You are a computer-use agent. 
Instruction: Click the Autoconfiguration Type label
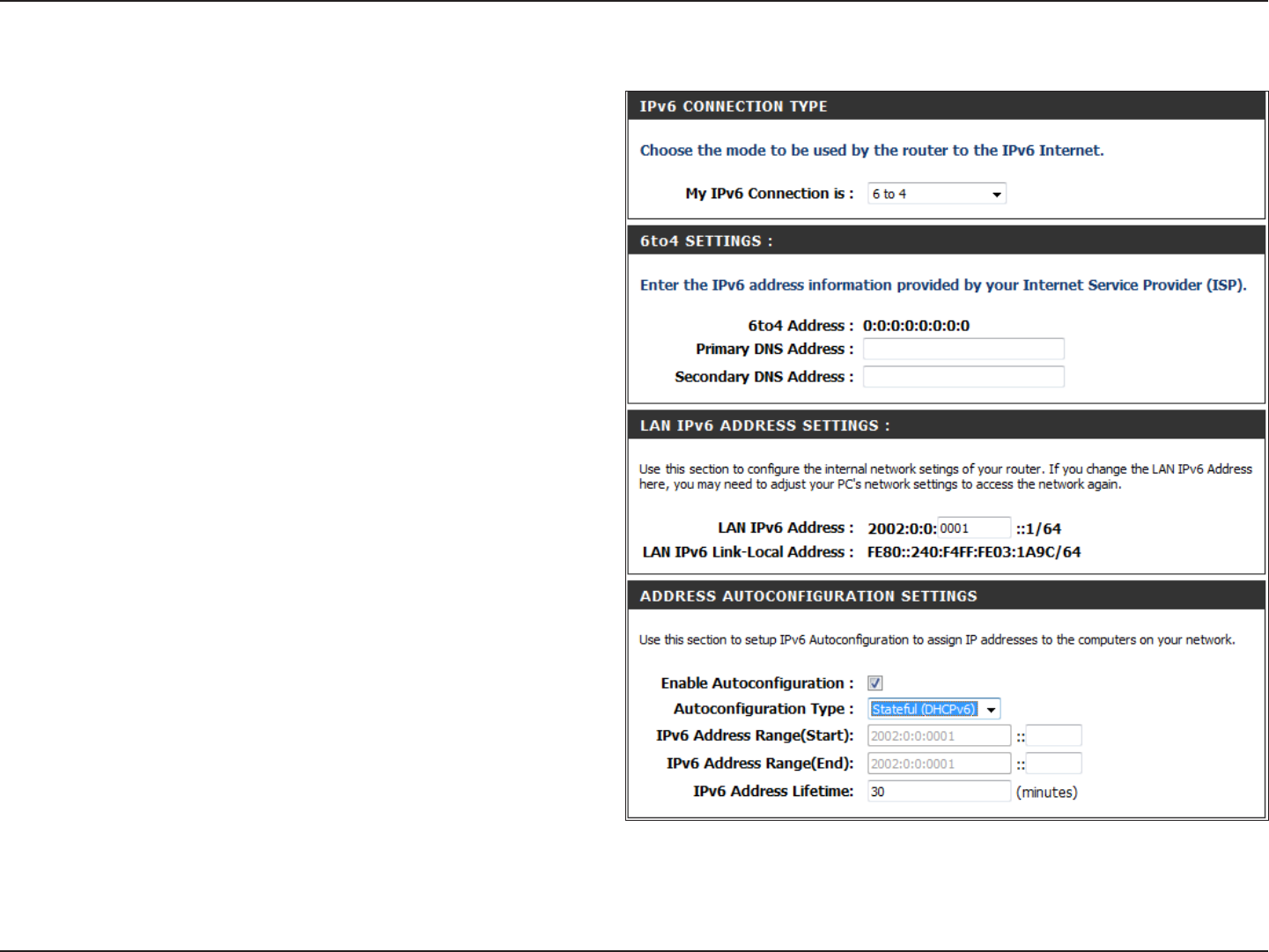(764, 709)
